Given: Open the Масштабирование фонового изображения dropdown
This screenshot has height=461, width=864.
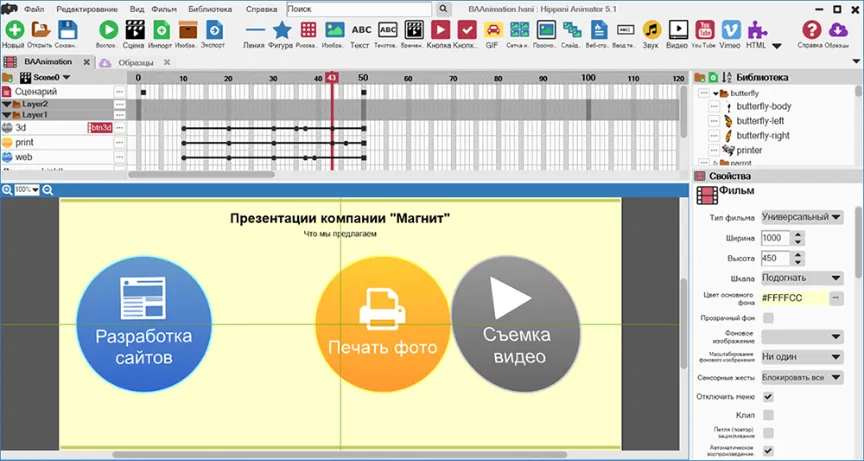Looking at the screenshot, I should 802,356.
